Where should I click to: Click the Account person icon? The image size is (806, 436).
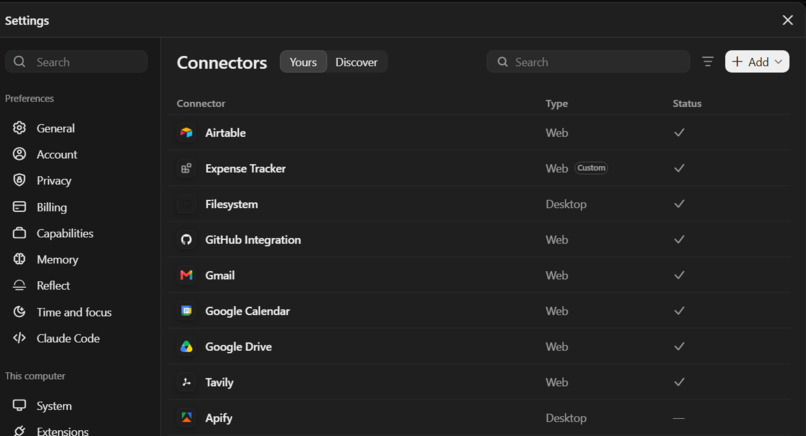(x=20, y=154)
